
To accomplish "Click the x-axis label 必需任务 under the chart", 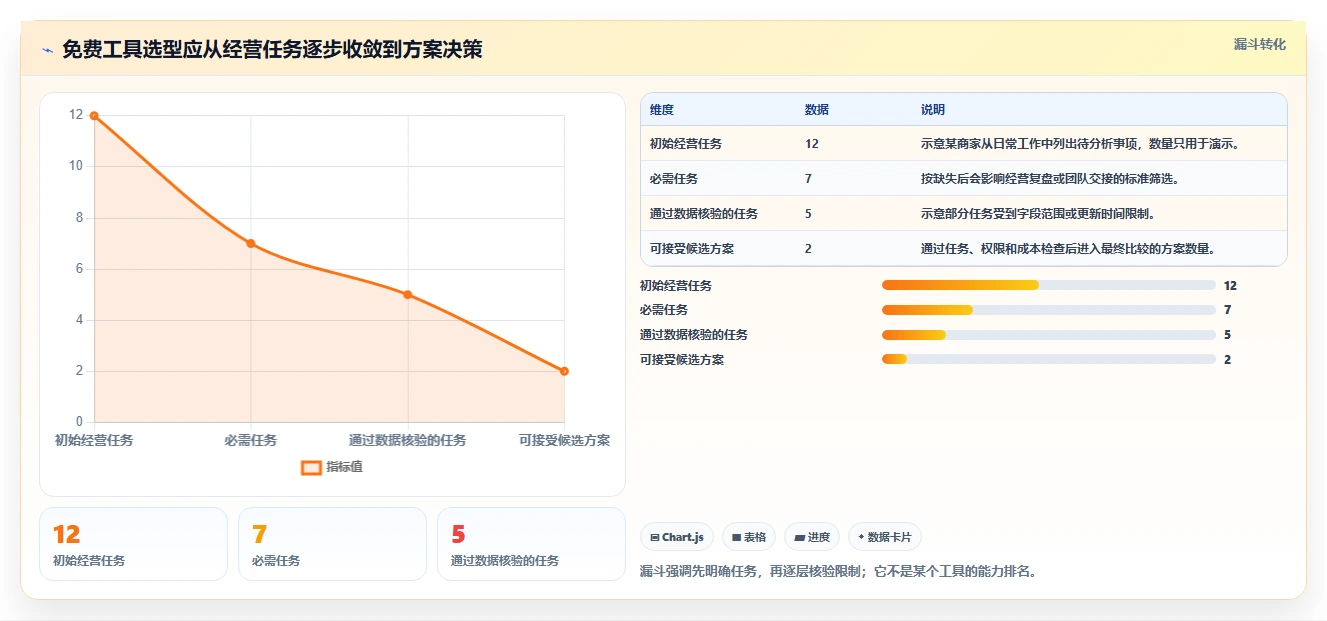I will pos(251,440).
